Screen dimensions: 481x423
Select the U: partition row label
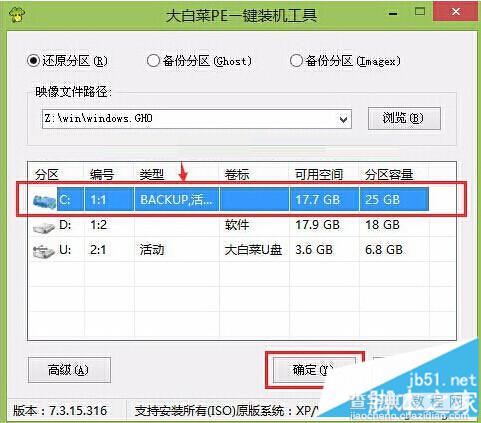pyautogui.click(x=65, y=249)
